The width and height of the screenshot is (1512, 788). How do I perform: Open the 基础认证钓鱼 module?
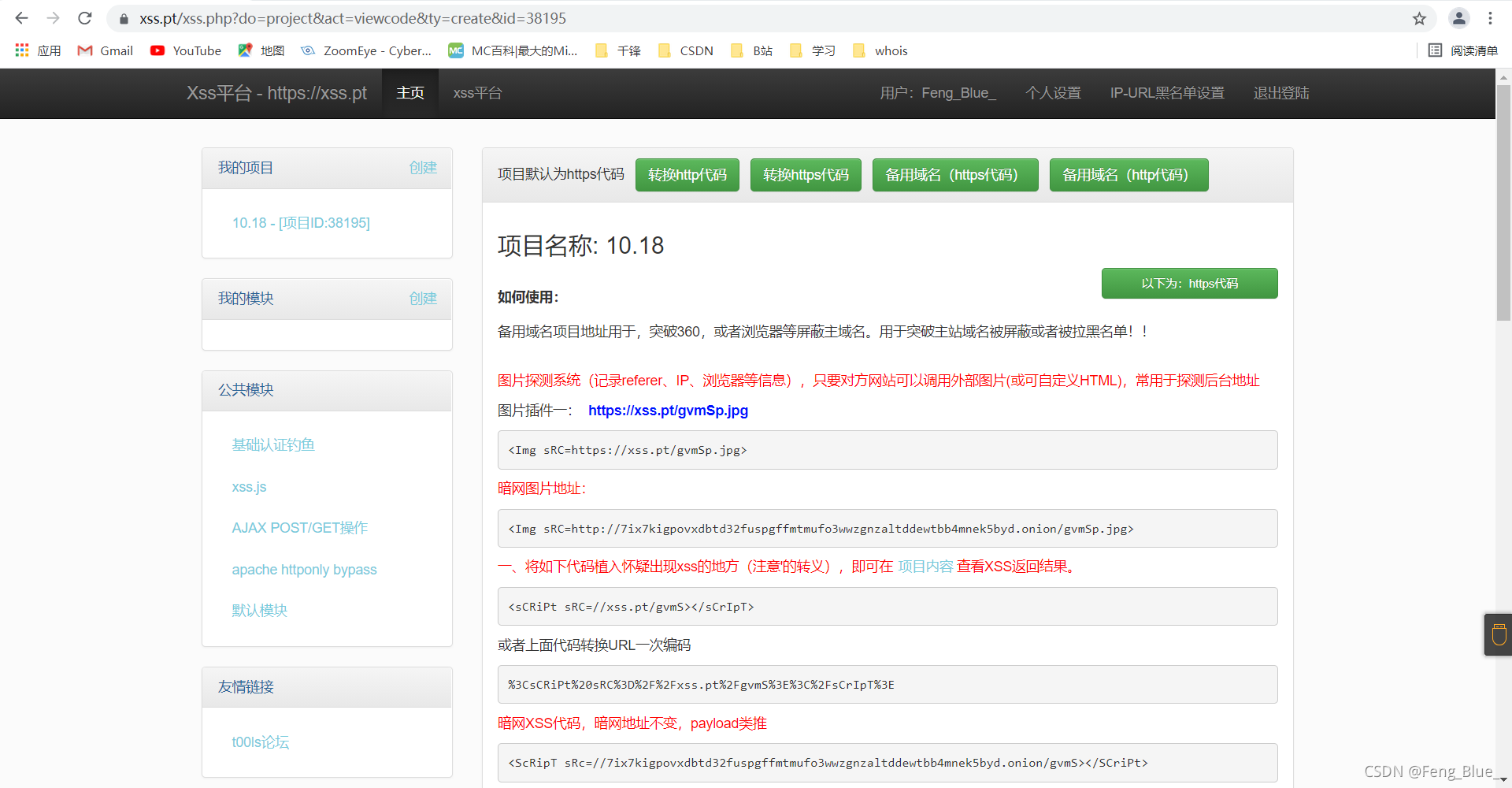pyautogui.click(x=273, y=445)
